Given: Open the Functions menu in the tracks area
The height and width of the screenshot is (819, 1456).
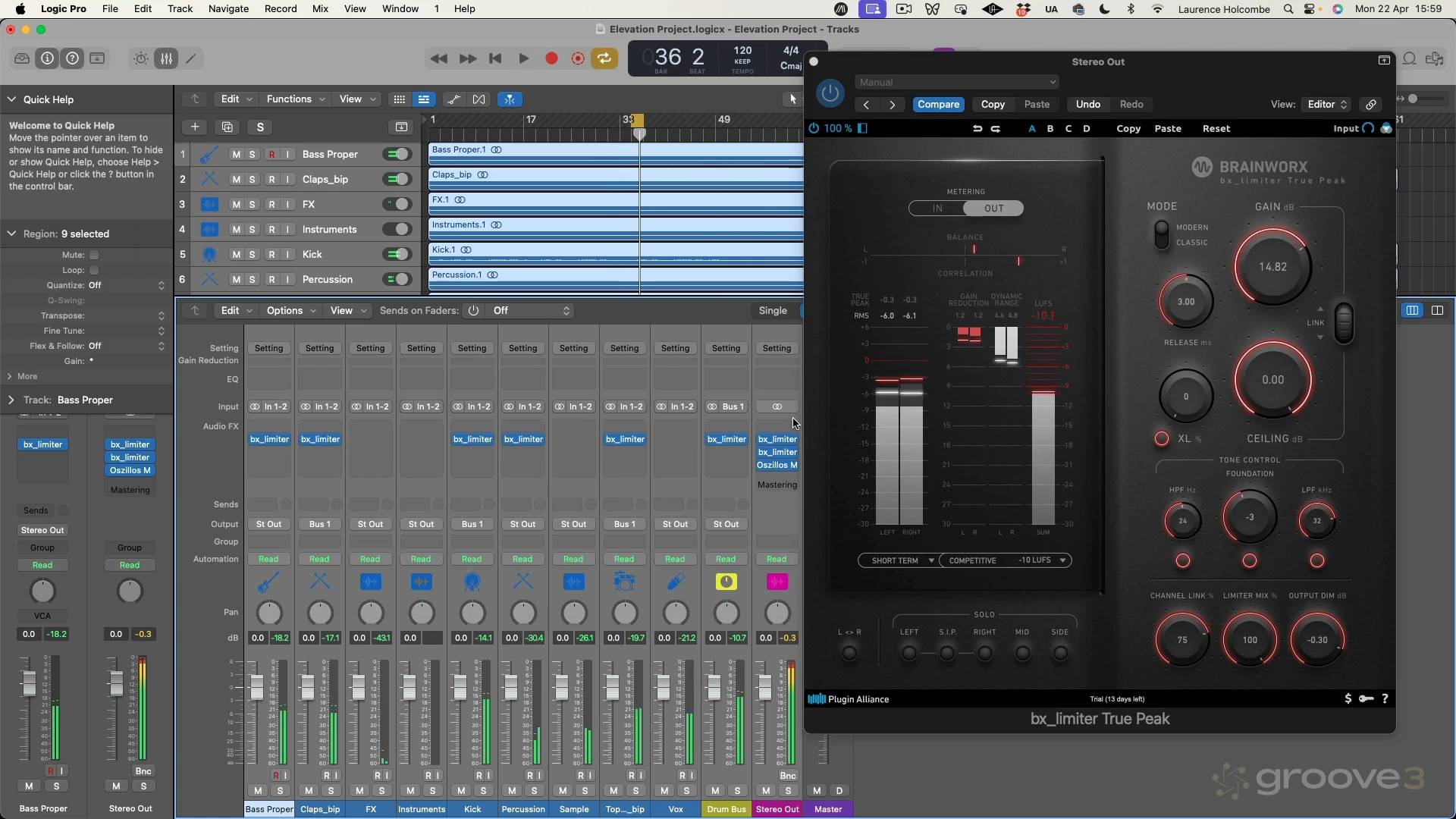Looking at the screenshot, I should (290, 99).
